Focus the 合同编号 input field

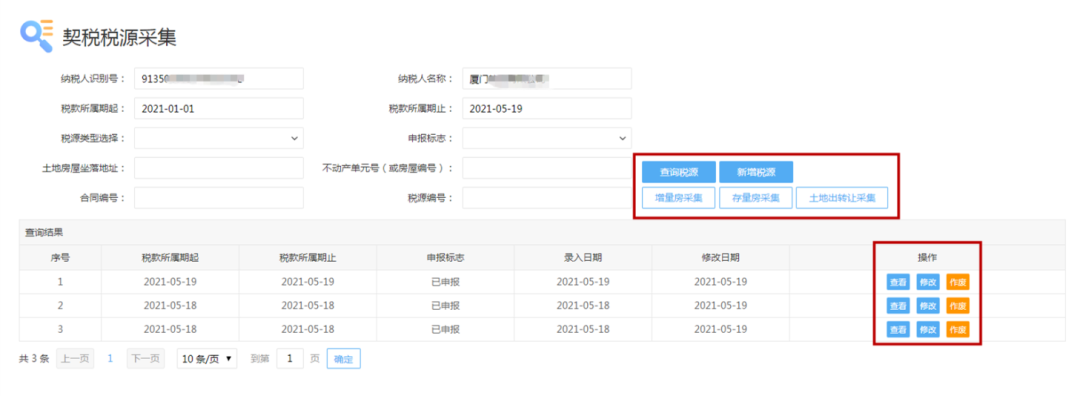[219, 198]
